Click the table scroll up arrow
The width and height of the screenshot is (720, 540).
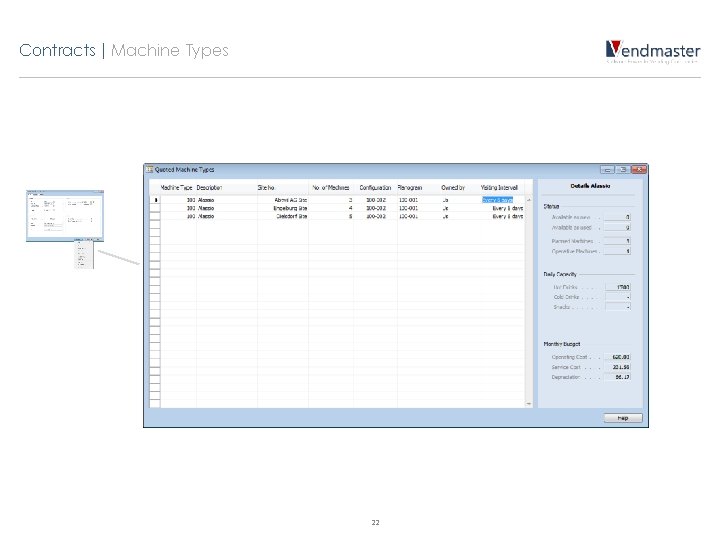pos(529,200)
